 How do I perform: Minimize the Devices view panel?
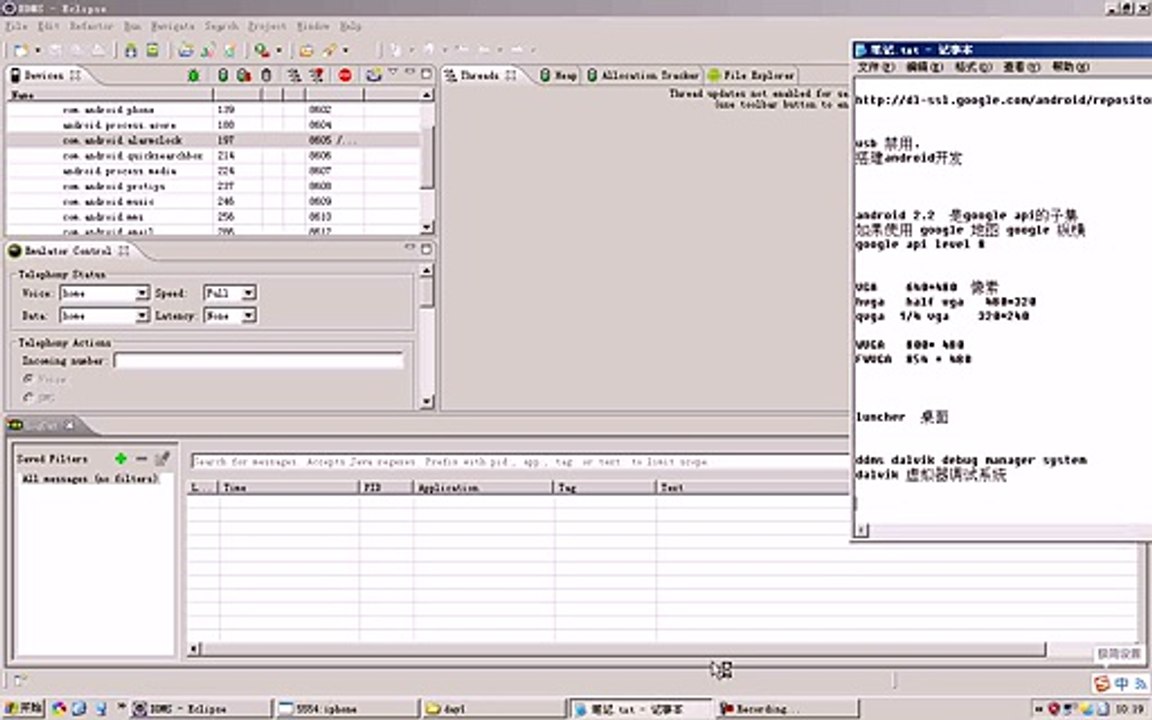coord(410,73)
